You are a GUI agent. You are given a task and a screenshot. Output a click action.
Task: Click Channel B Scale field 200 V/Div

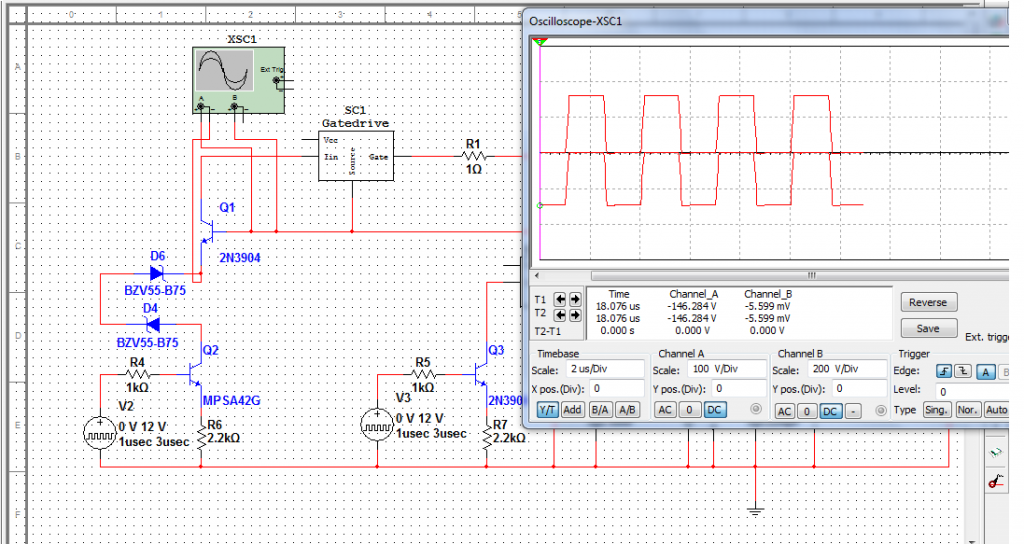click(847, 369)
